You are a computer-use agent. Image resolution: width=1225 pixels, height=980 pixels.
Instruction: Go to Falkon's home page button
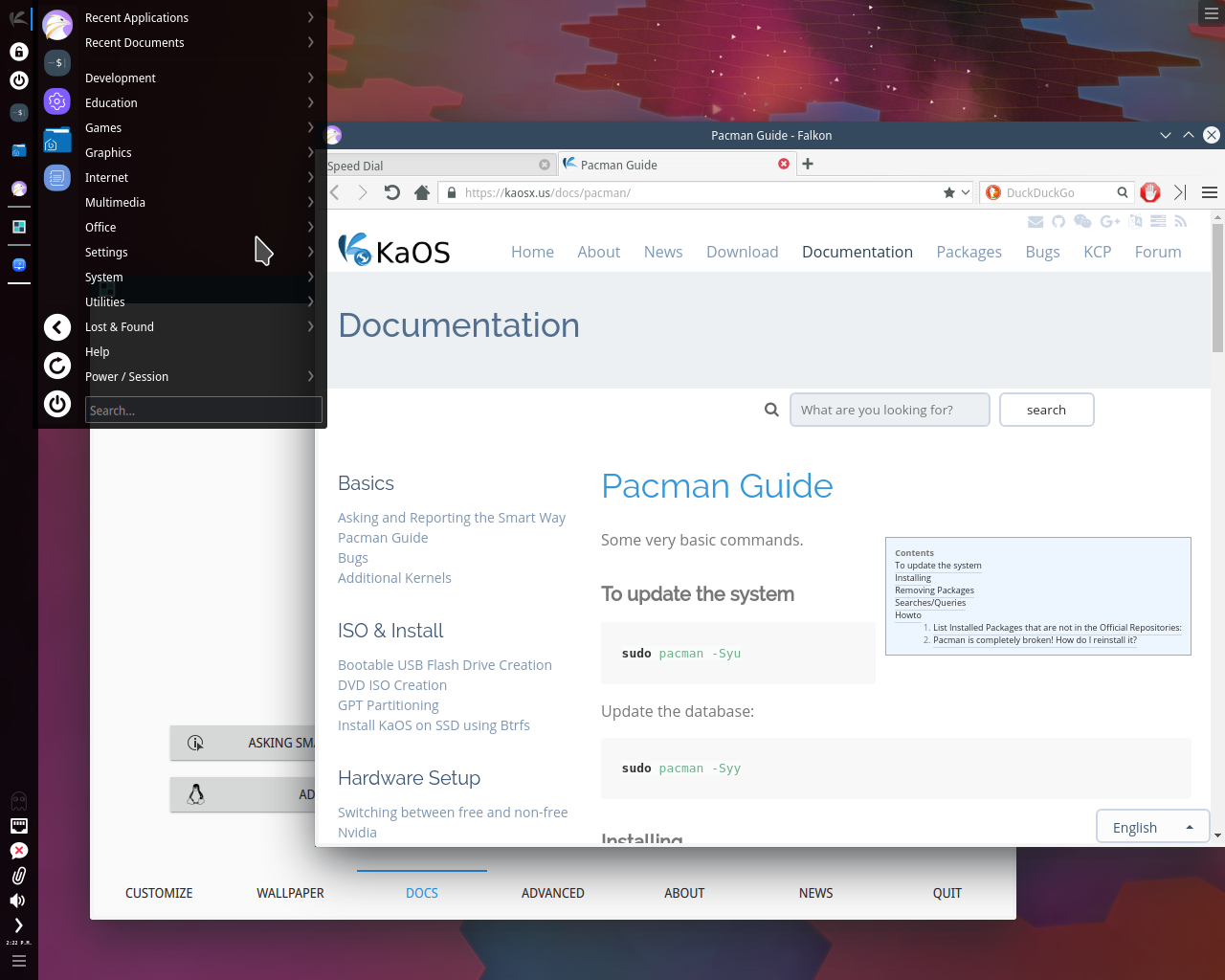pyautogui.click(x=421, y=192)
